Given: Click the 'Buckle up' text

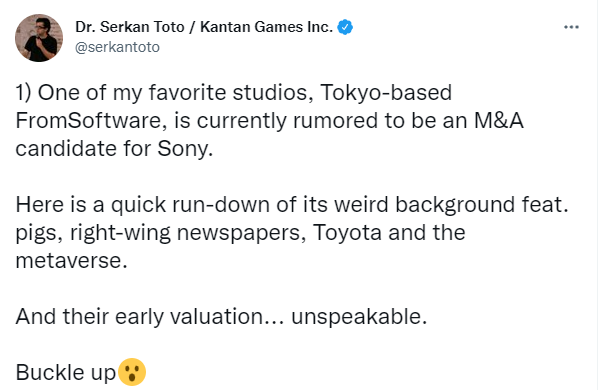Looking at the screenshot, I should point(65,373).
